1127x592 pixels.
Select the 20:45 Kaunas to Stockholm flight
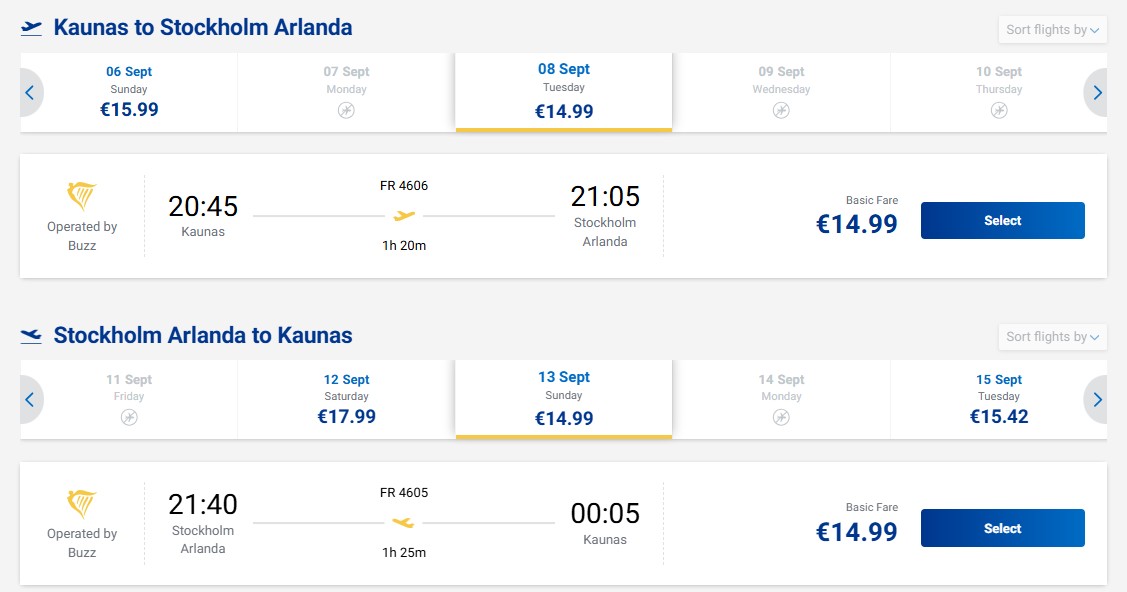pyautogui.click(x=1003, y=221)
